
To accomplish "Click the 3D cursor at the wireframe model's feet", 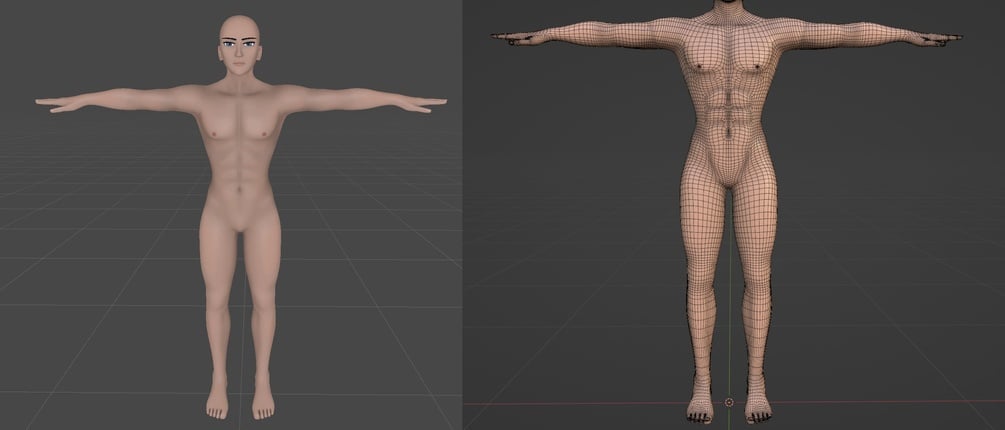I will pos(729,402).
